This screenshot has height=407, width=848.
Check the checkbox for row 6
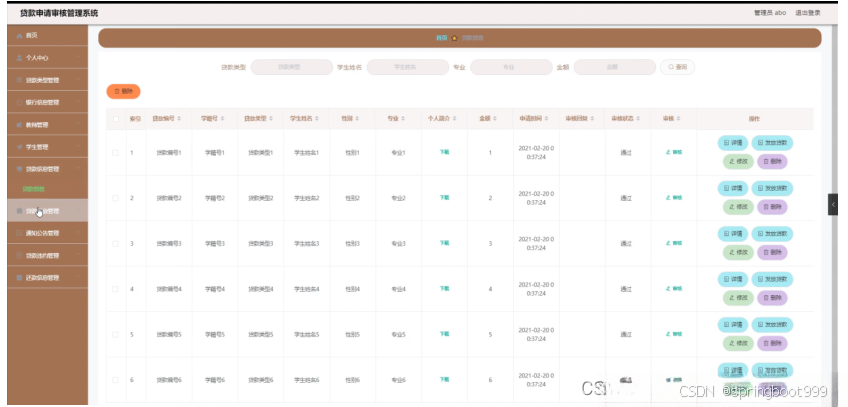pos(115,380)
